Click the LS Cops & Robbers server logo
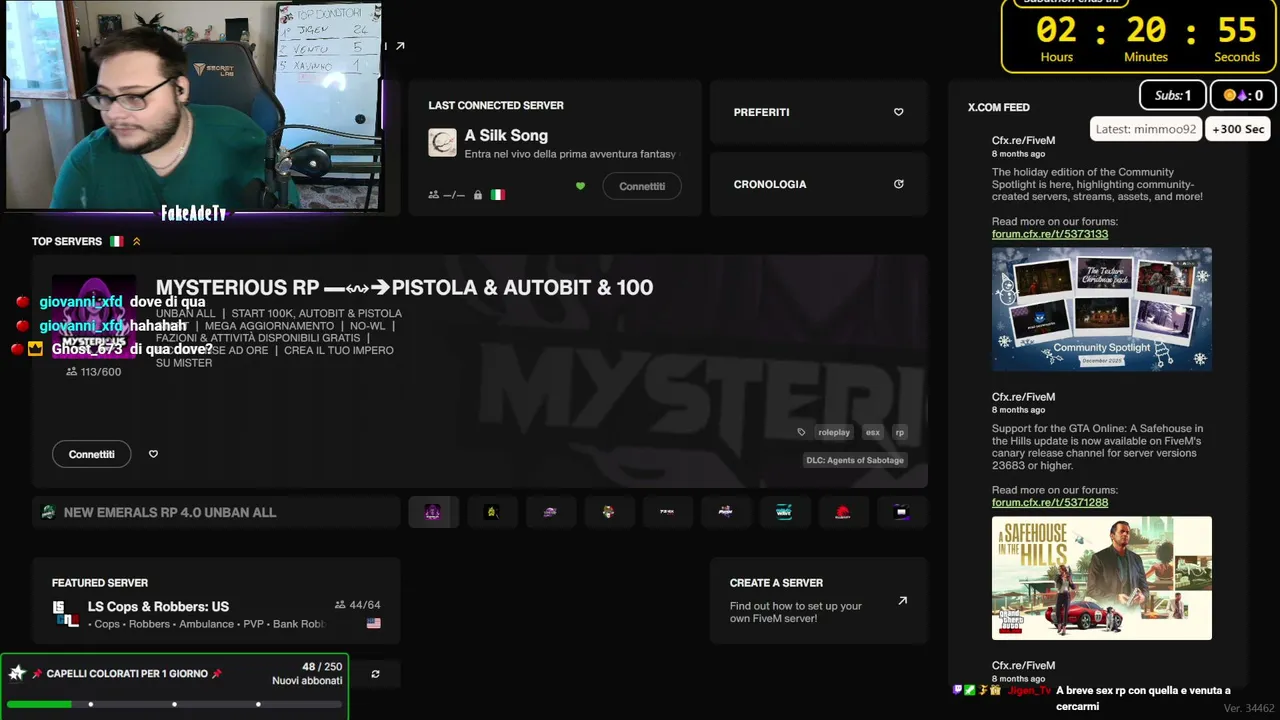The width and height of the screenshot is (1280, 720). [x=66, y=614]
